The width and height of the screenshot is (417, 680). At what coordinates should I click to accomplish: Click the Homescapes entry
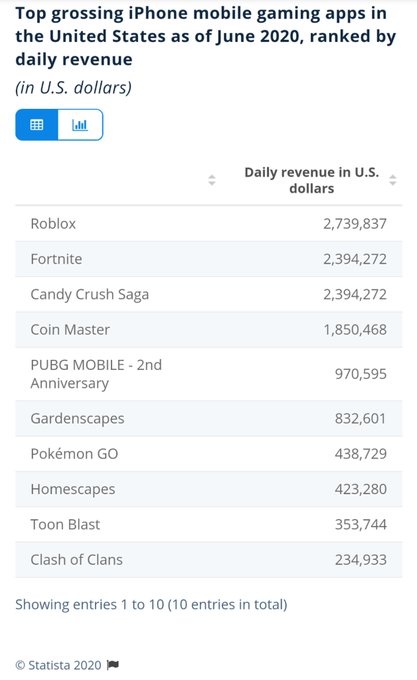point(73,490)
